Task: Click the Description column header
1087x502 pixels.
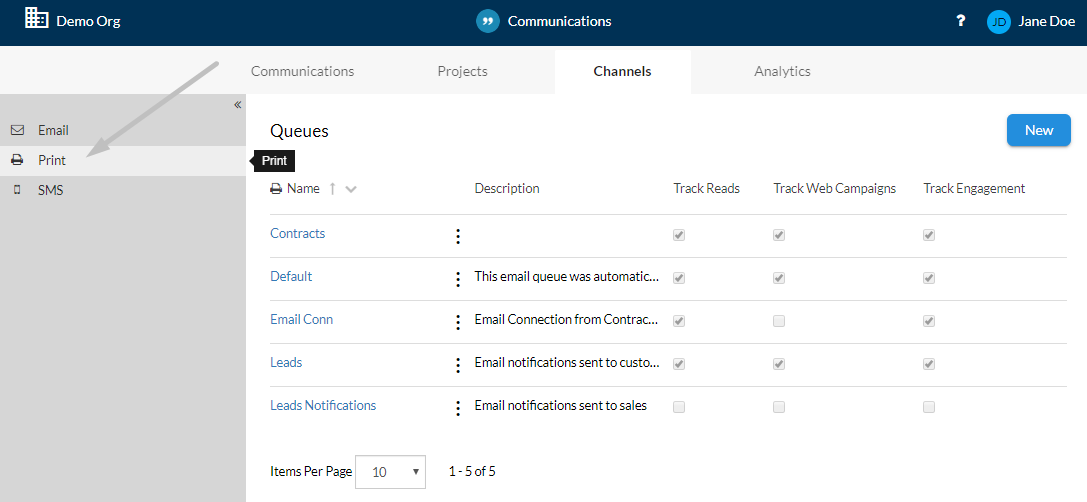Action: [x=507, y=189]
